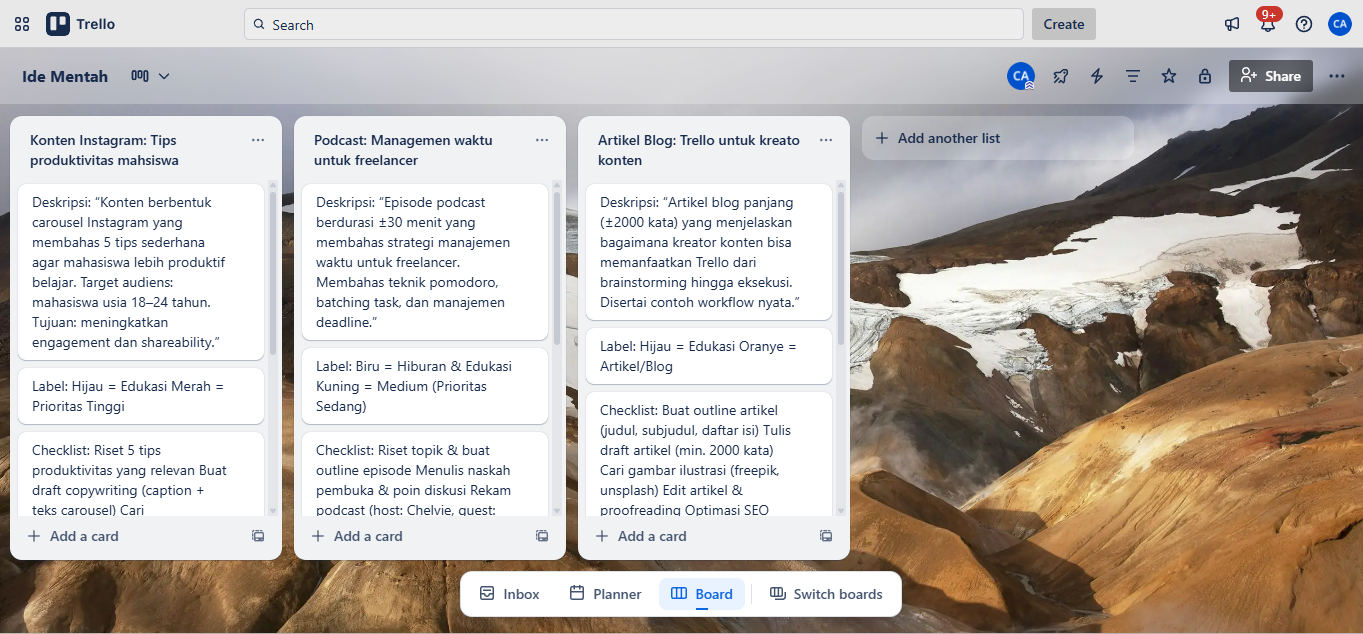Click the Trello logo home link

coord(81,24)
